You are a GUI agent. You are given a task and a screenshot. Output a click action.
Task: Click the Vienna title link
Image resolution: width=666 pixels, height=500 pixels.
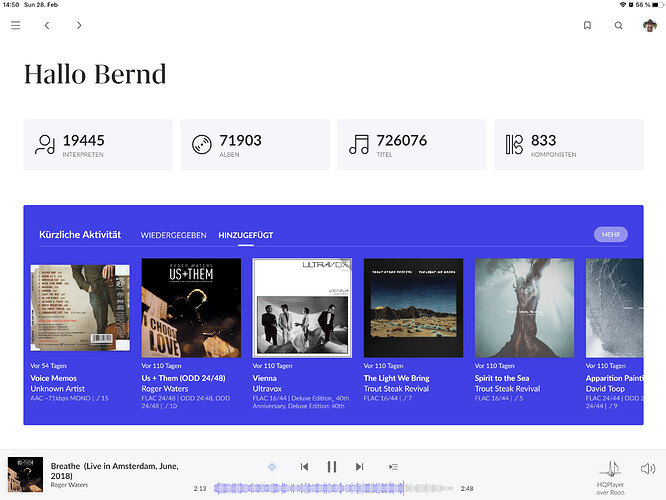[x=265, y=378]
